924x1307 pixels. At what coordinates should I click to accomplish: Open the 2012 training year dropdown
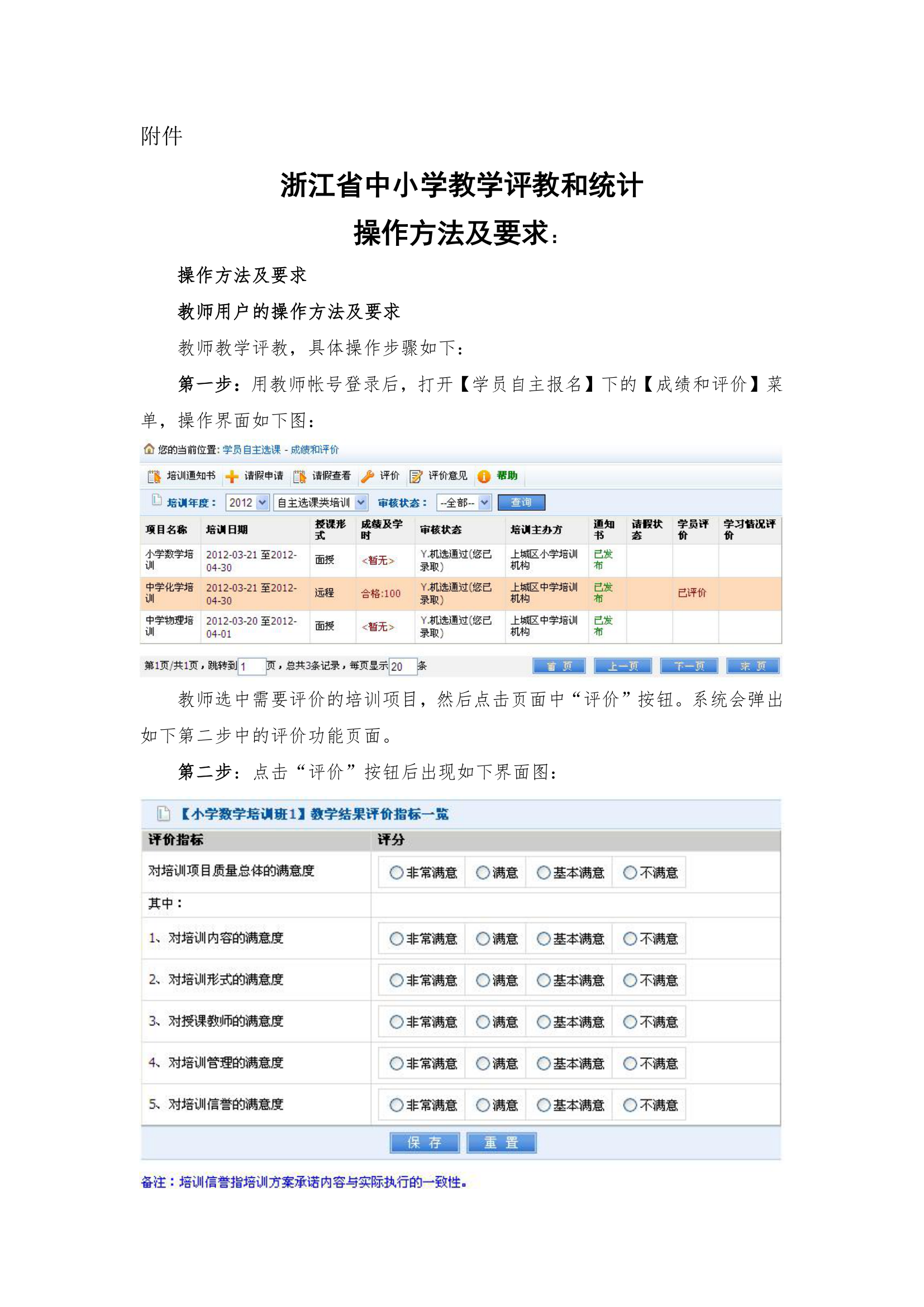coord(247,503)
